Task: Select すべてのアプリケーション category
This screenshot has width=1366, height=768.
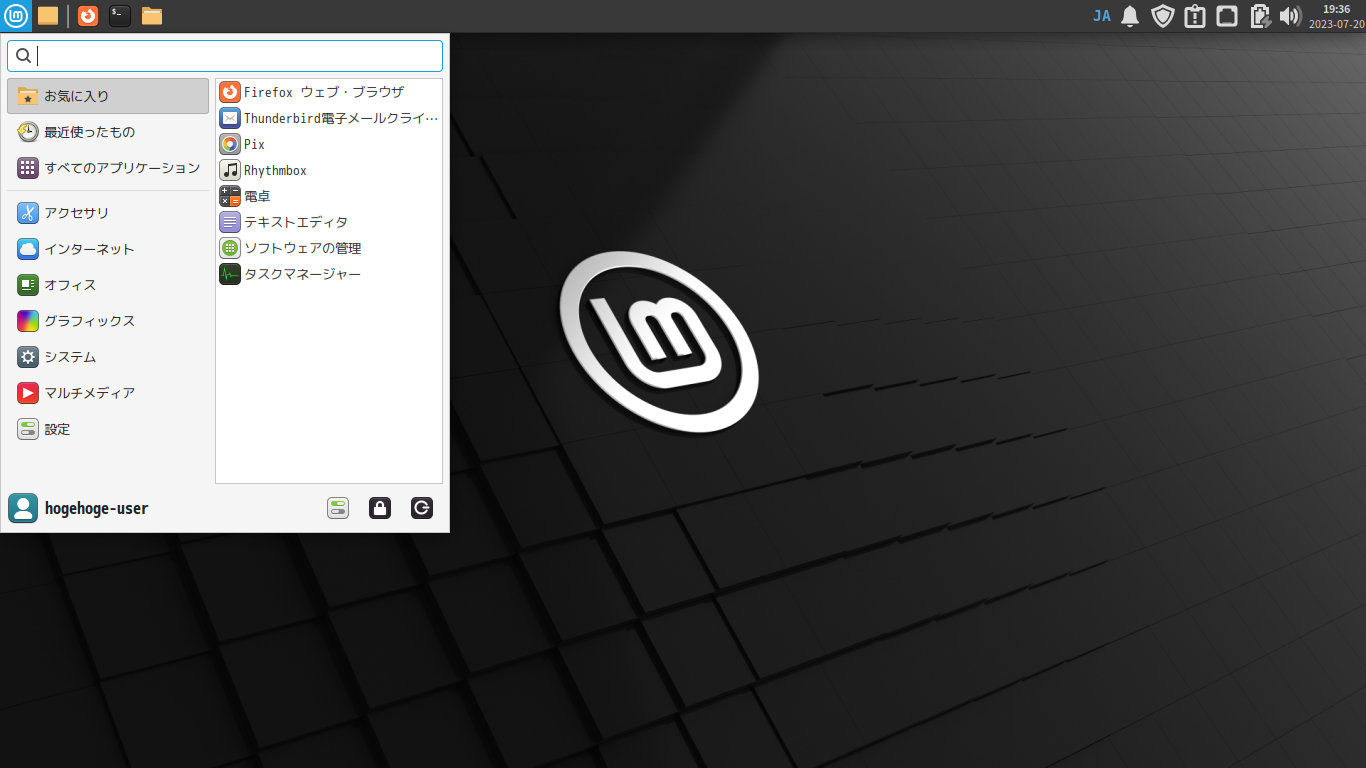Action: point(108,168)
